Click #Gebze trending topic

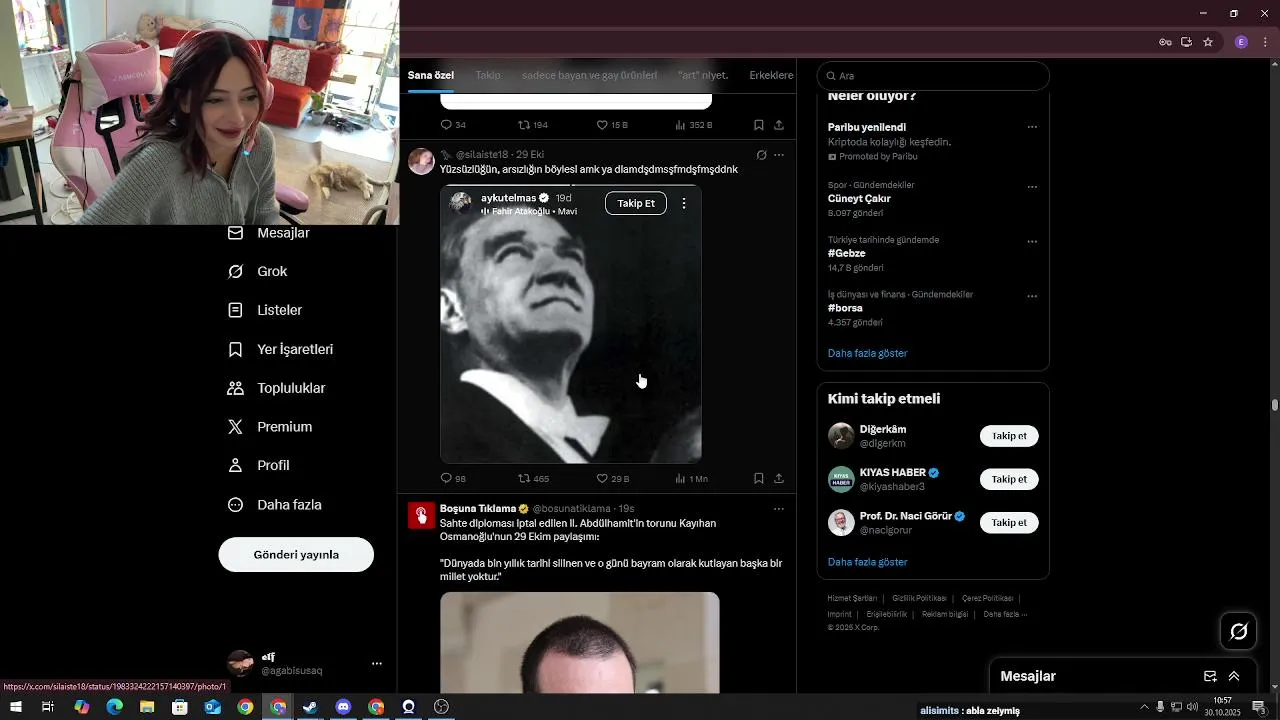point(847,254)
